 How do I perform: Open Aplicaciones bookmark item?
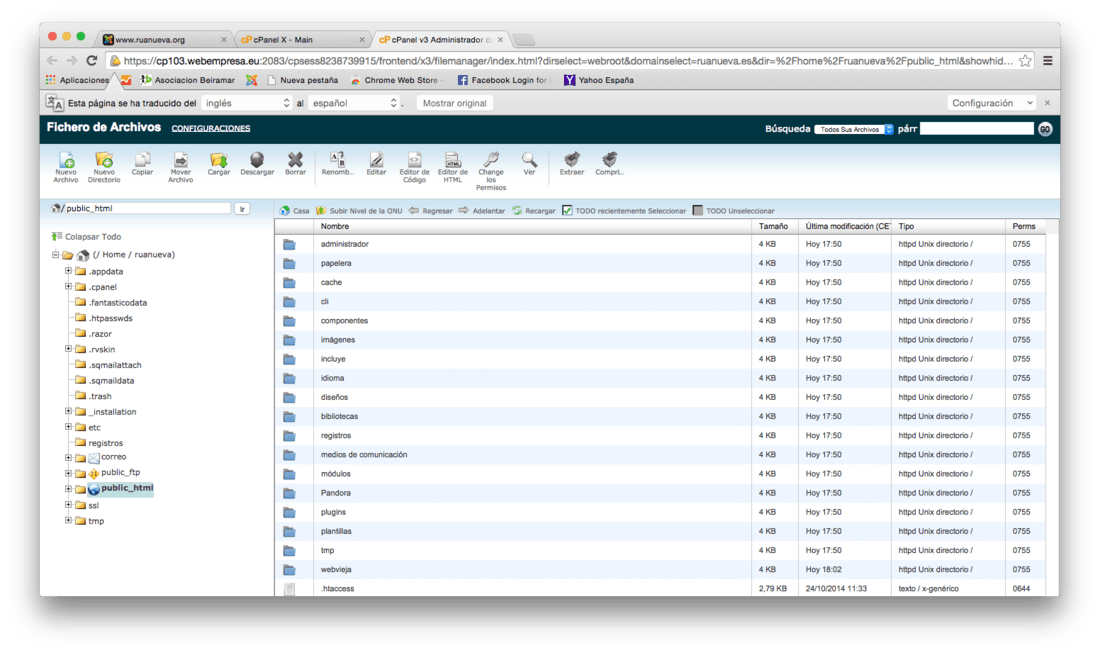coord(78,80)
